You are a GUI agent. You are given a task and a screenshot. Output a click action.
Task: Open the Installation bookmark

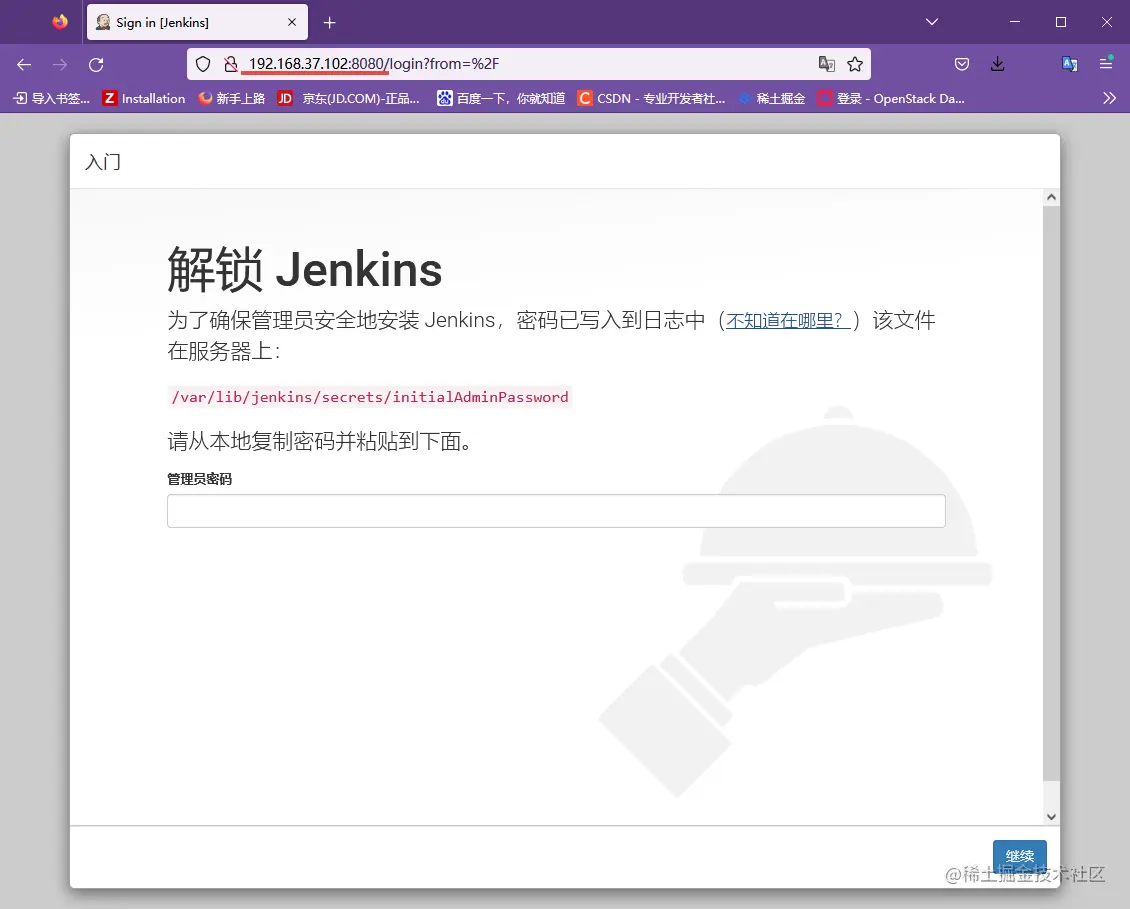coord(144,99)
